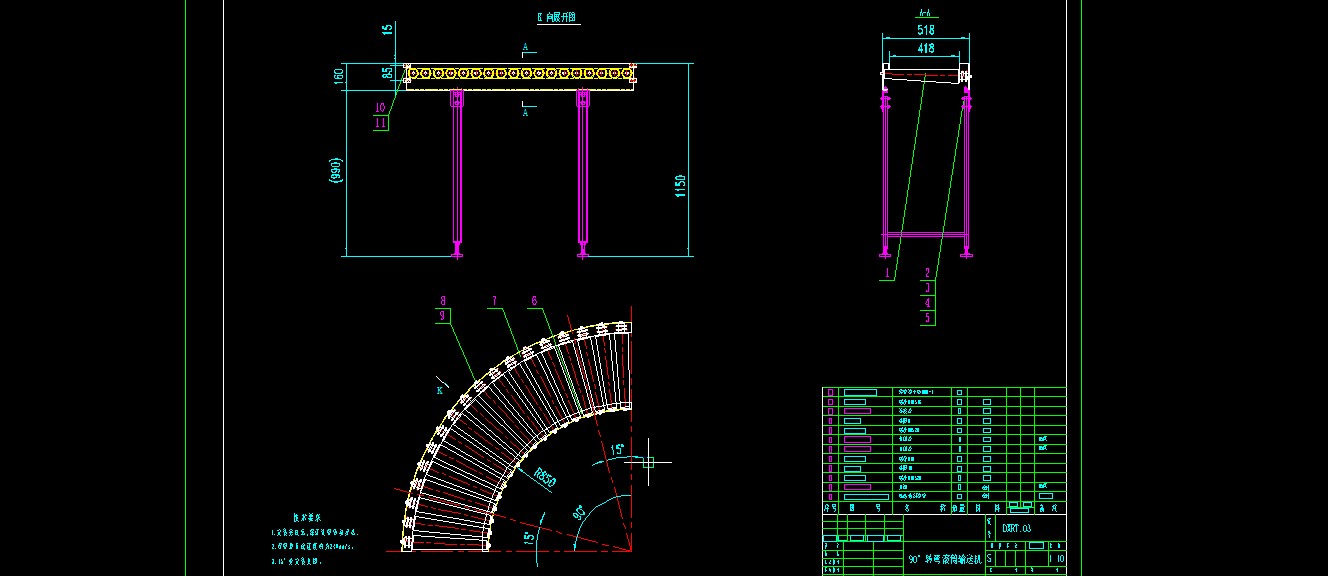Select part balloon number 10

[x=380, y=107]
